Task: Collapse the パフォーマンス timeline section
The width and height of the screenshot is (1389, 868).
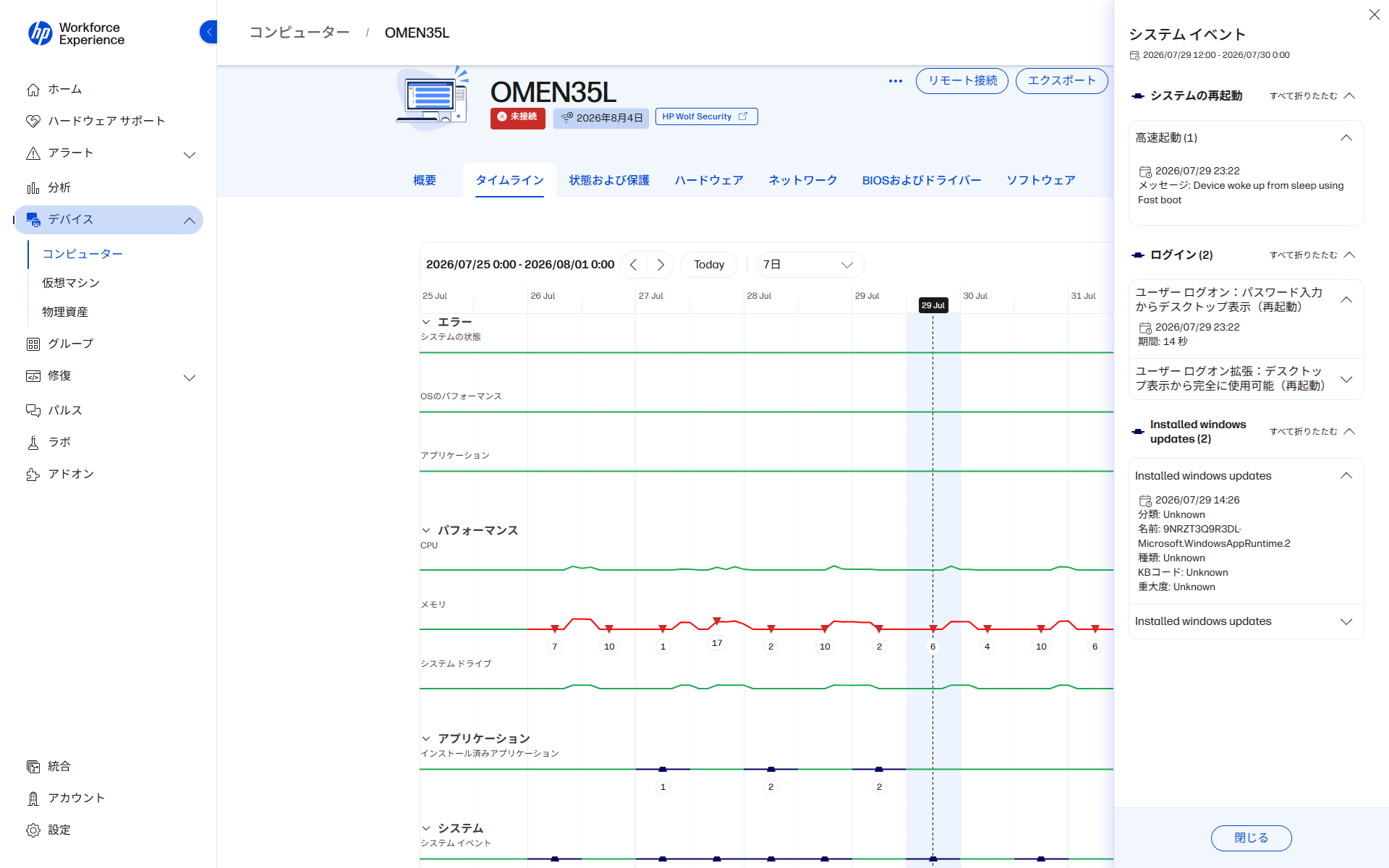Action: (426, 530)
